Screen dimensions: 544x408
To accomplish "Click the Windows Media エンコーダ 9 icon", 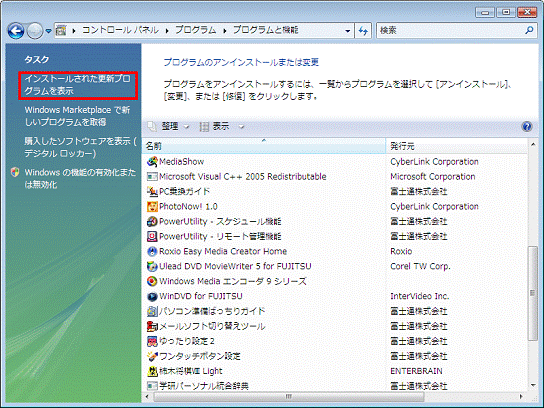I will (x=152, y=281).
